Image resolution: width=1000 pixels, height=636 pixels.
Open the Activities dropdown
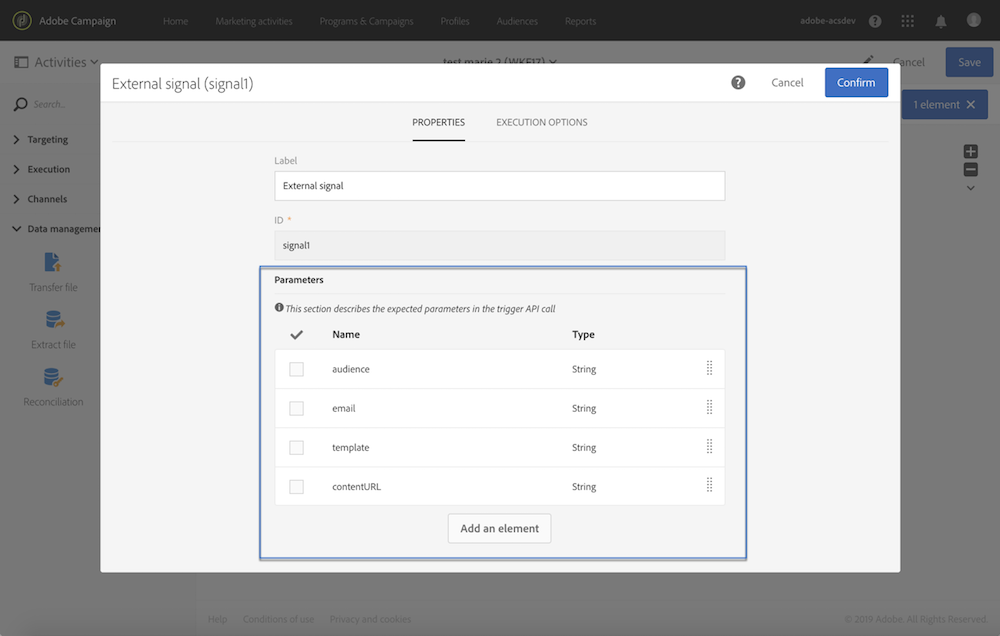click(66, 62)
